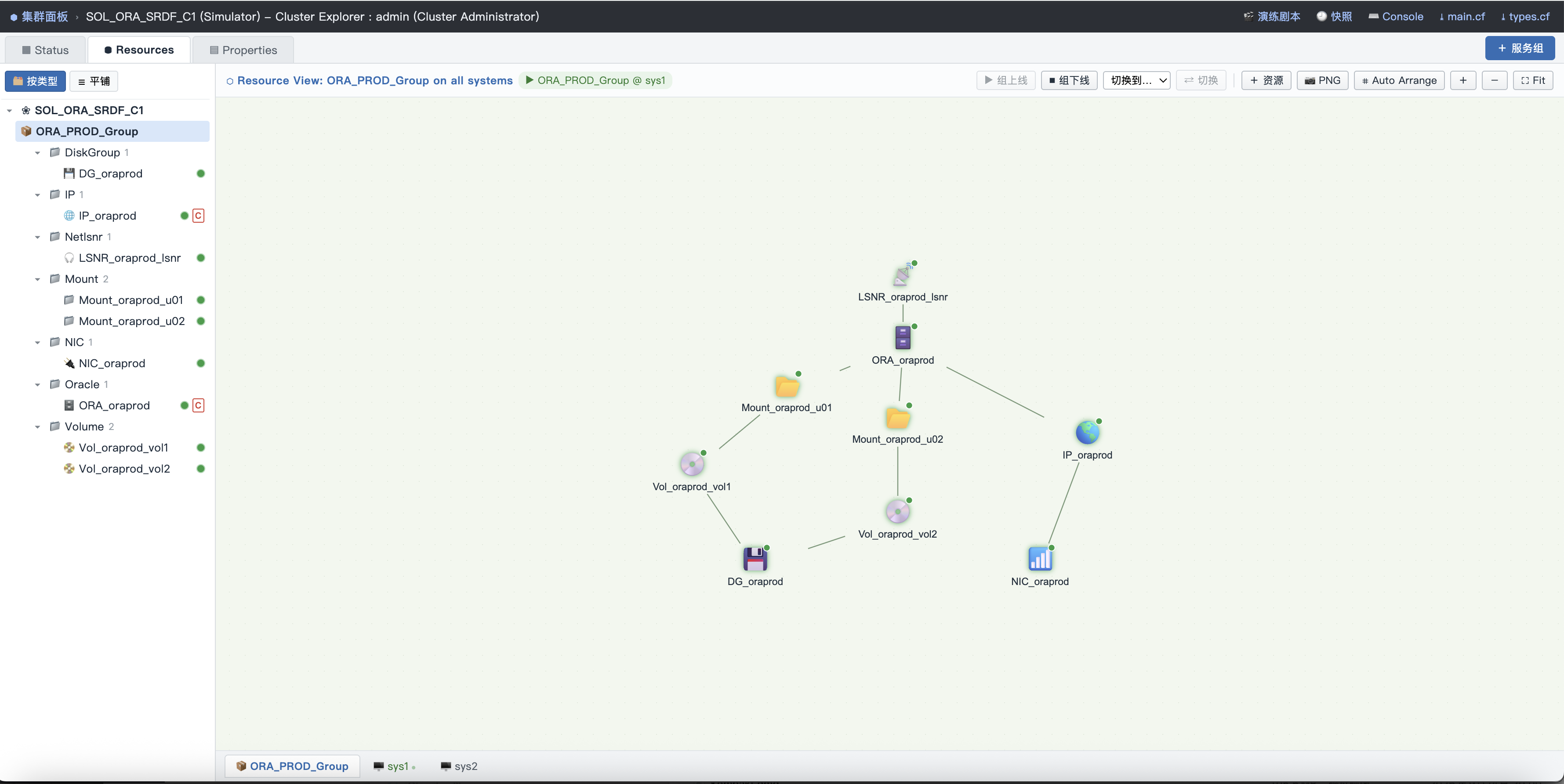The height and width of the screenshot is (784, 1564).
Task: Click the IP_oraprod globe node
Action: 1087,433
